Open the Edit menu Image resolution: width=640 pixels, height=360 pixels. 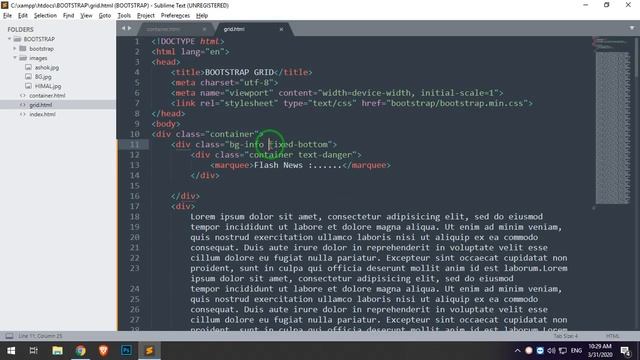tap(23, 16)
